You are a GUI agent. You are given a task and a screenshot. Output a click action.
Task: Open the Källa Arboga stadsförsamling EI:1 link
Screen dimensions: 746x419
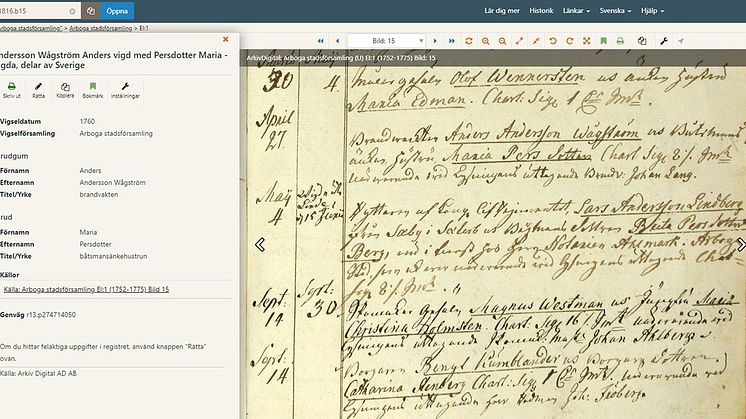point(86,289)
